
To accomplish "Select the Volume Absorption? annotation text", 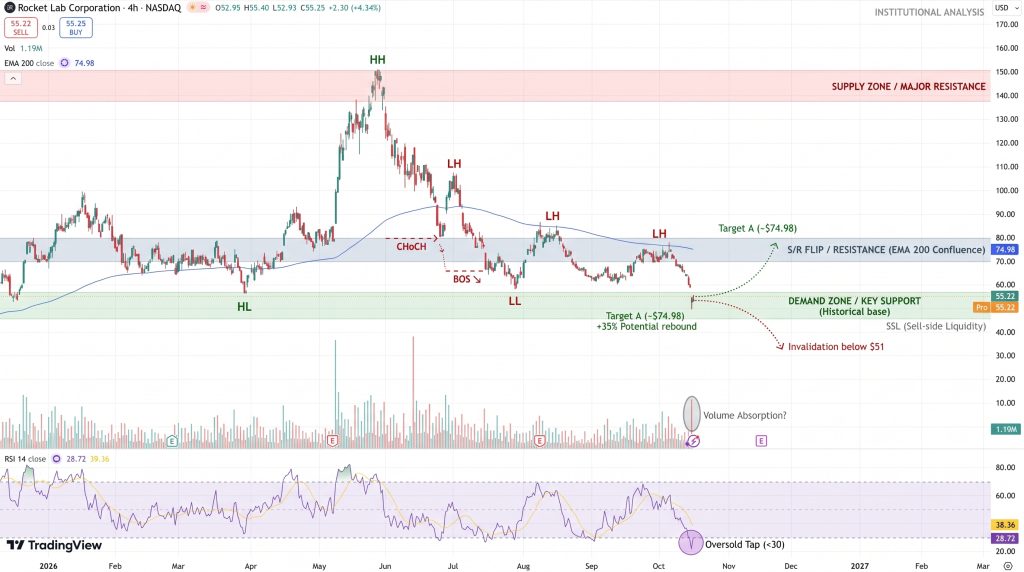I will [744, 415].
